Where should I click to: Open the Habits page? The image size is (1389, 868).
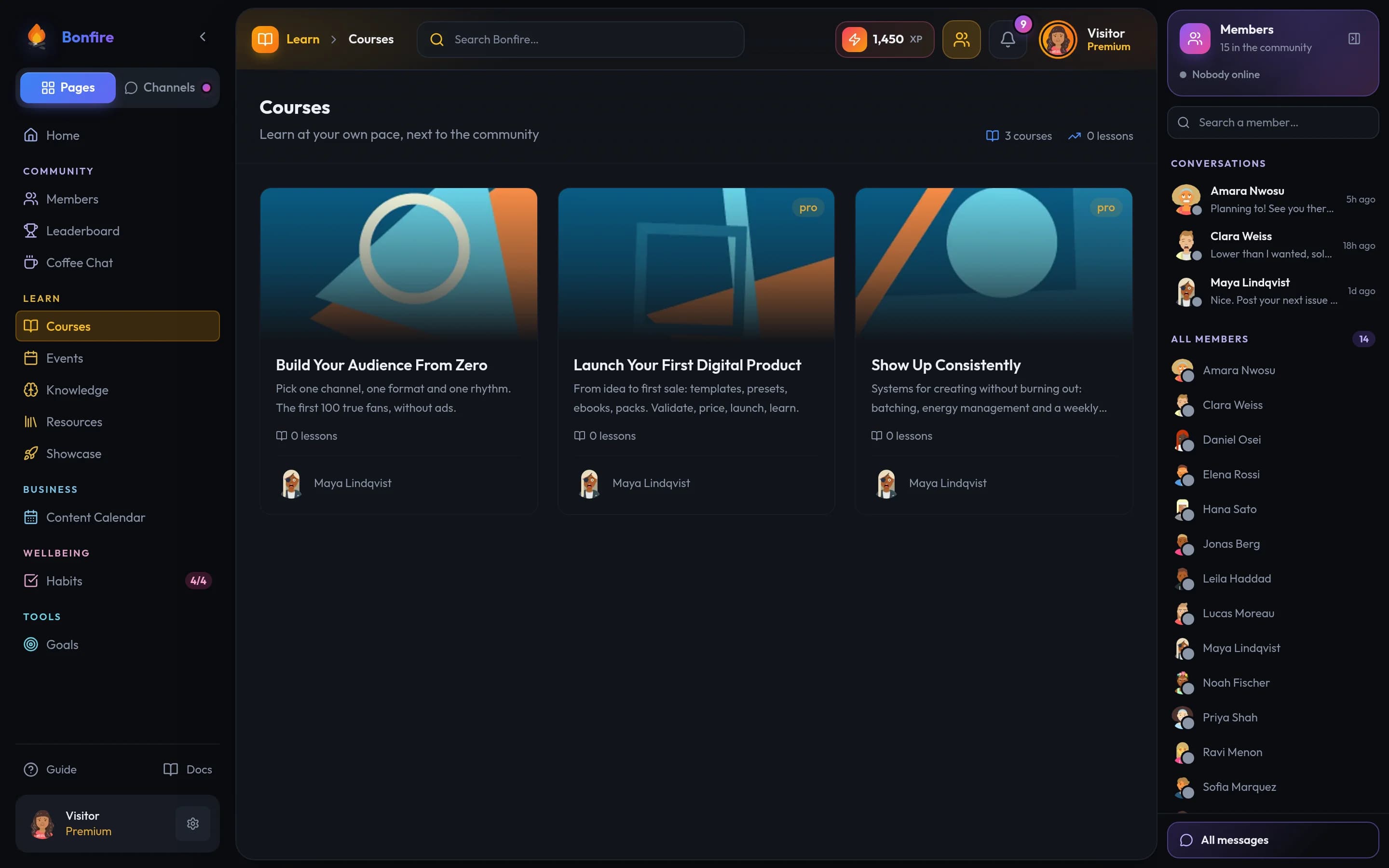point(118,581)
